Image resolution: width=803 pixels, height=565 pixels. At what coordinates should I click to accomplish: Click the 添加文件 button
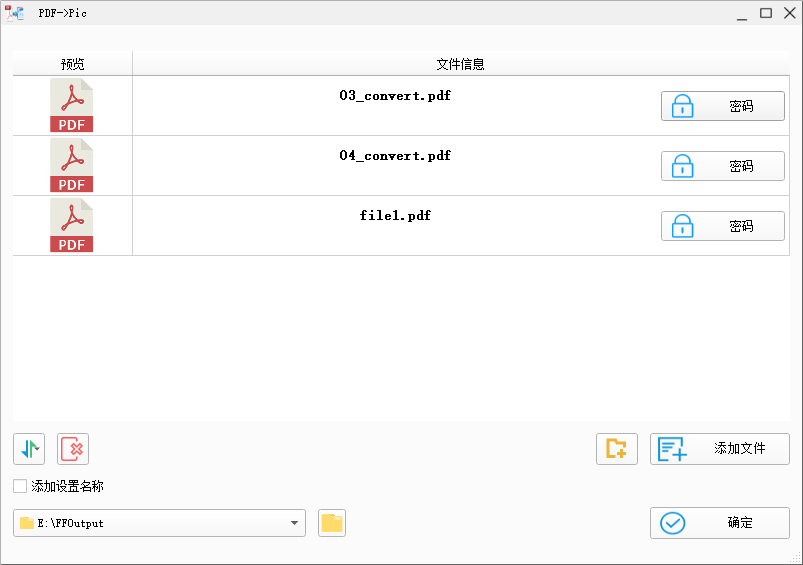(x=720, y=449)
